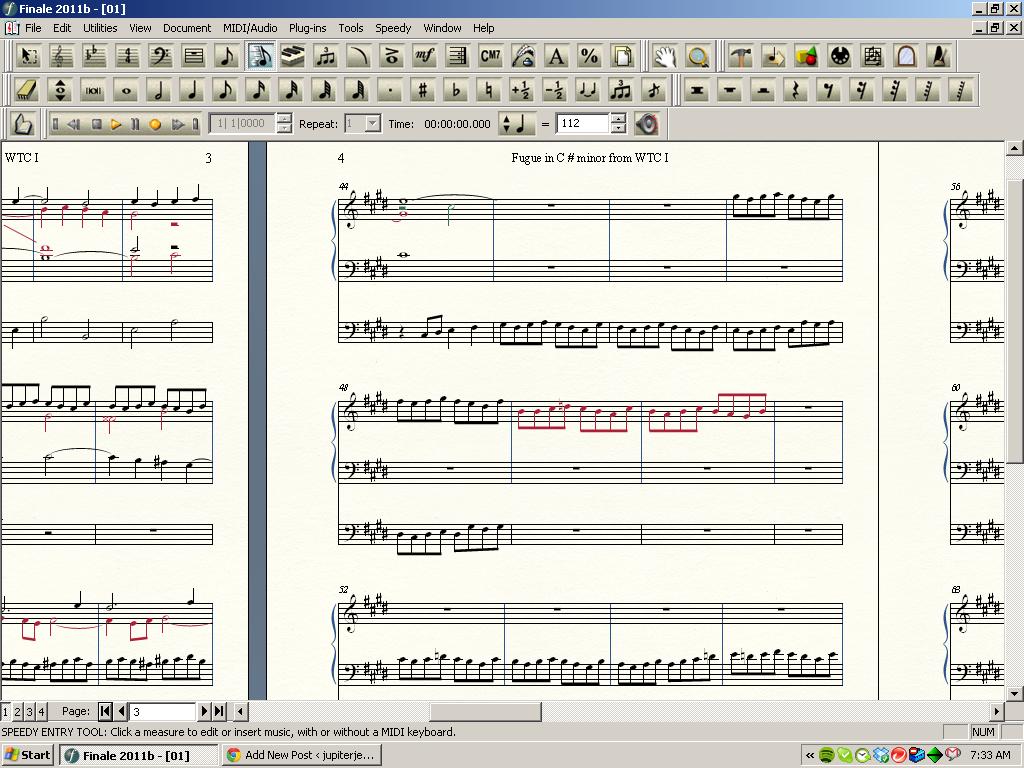Select the Clef tool (bass clef)
This screenshot has width=1024, height=768.
[x=161, y=56]
